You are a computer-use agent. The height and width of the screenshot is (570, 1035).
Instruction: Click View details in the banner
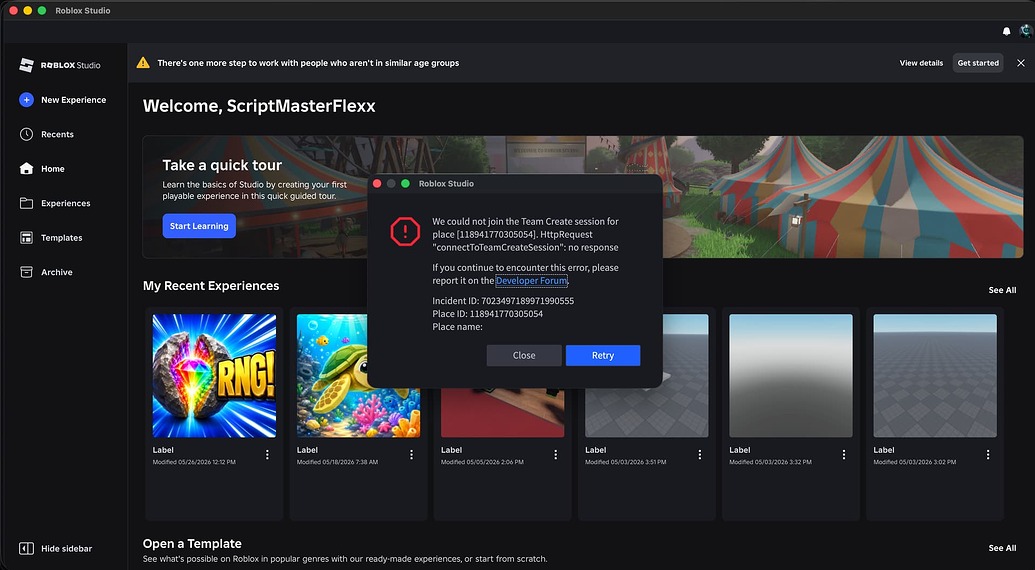coord(921,63)
